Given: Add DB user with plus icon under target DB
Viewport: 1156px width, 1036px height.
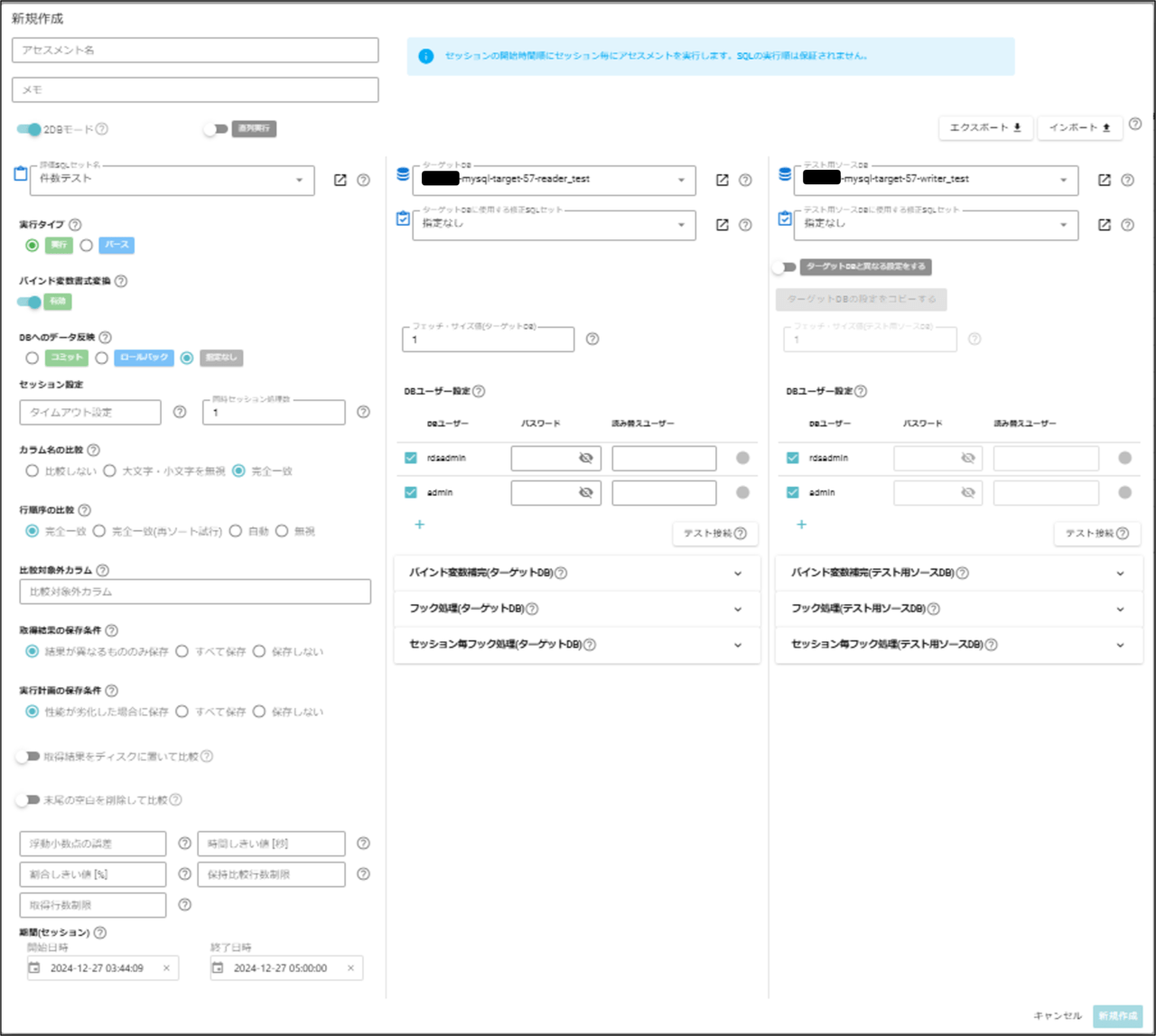Looking at the screenshot, I should click(x=419, y=524).
